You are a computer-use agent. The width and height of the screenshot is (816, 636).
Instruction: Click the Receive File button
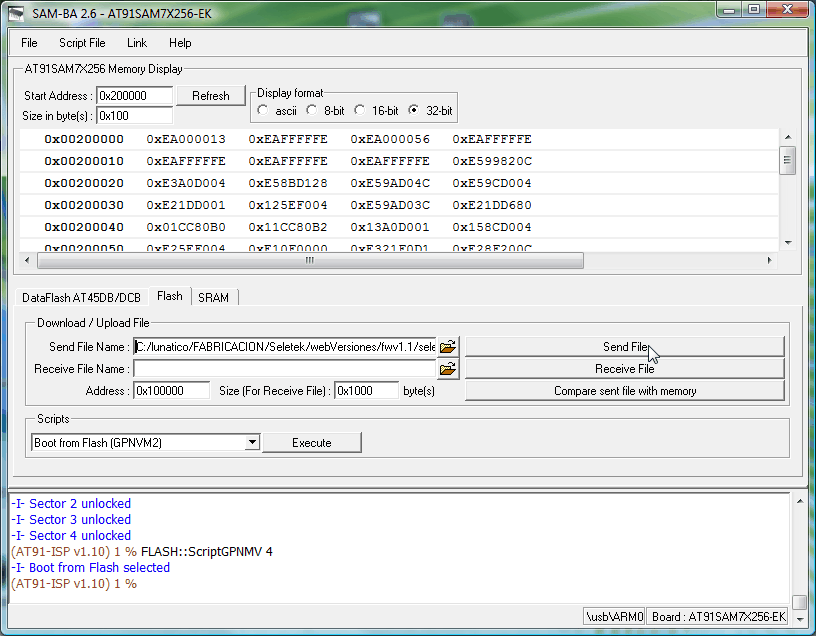coord(624,369)
